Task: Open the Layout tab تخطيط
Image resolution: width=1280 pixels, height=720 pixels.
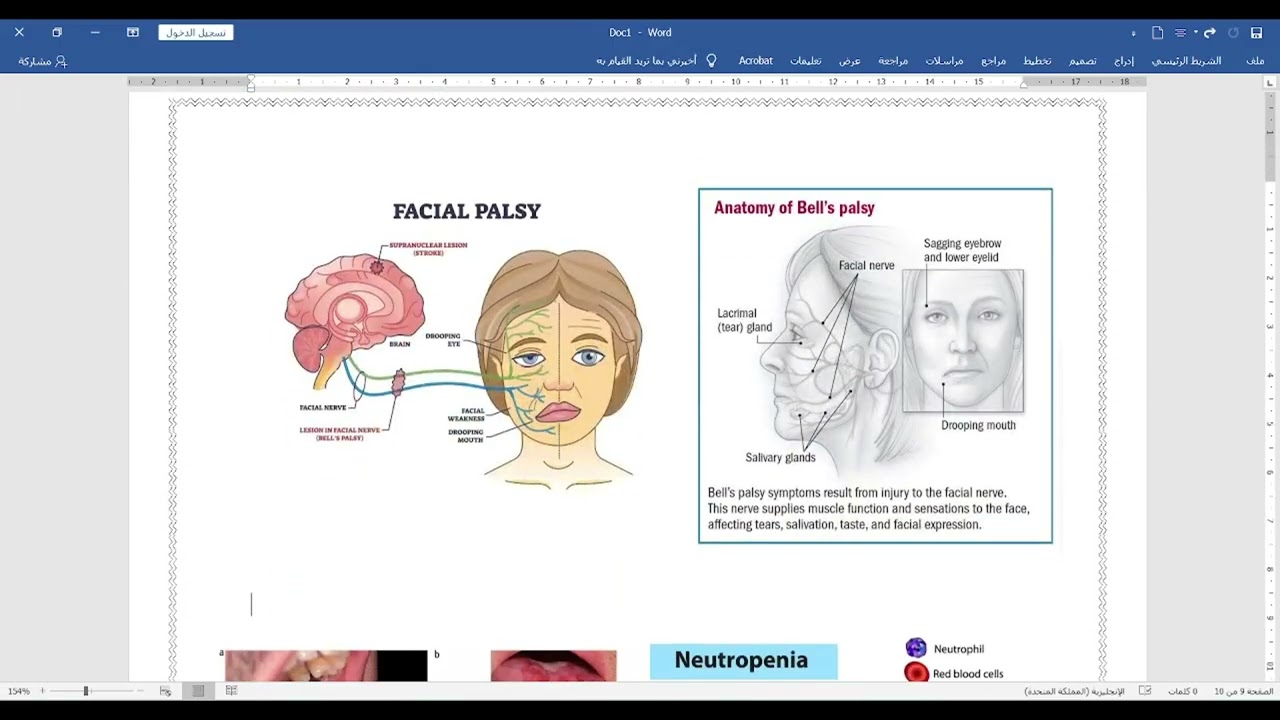Action: tap(1037, 61)
